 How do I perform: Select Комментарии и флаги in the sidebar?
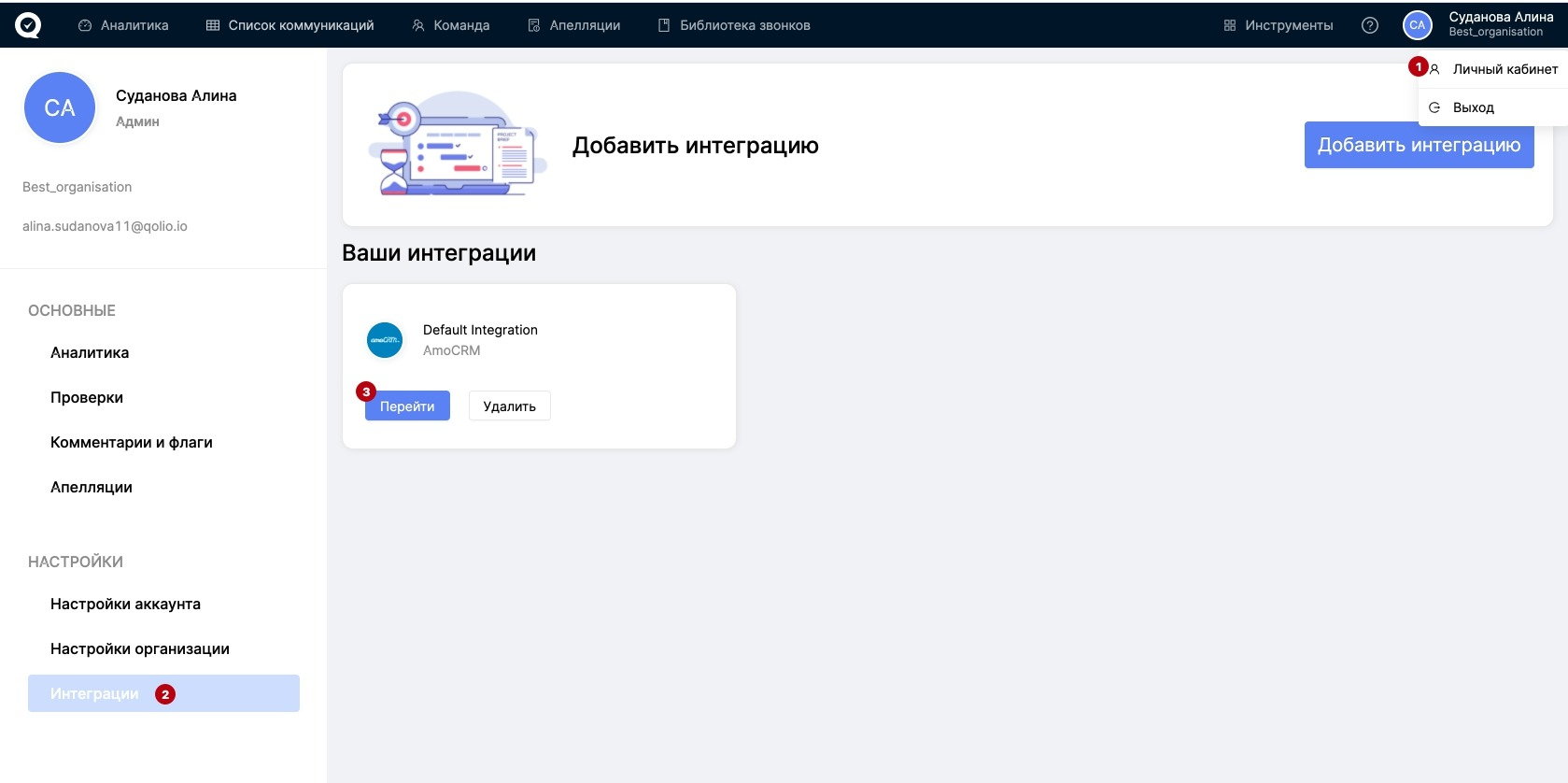point(132,442)
